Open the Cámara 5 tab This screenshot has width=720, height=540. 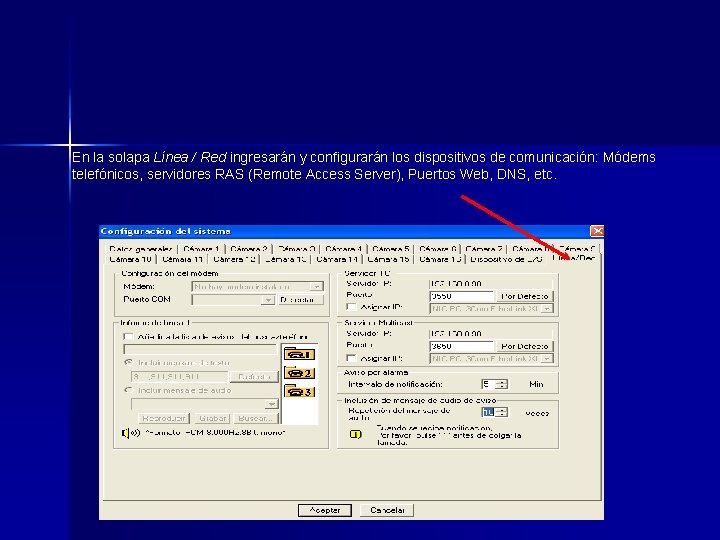(390, 249)
